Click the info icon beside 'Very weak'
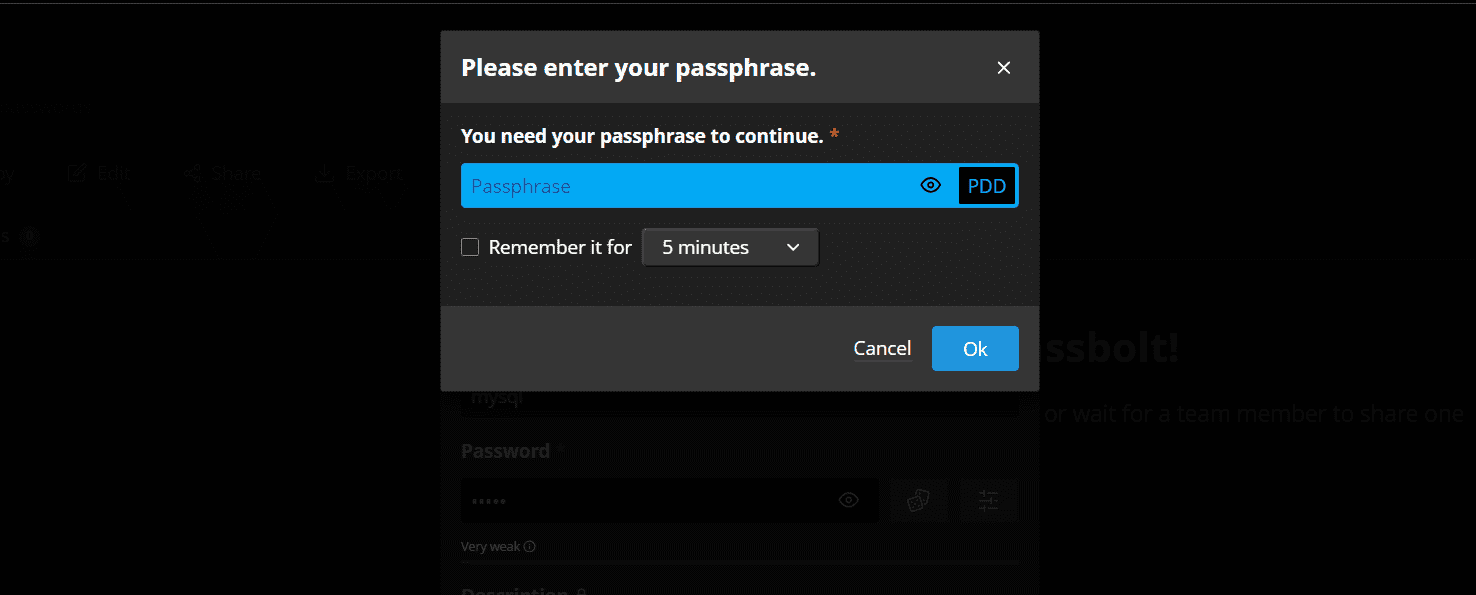The width and height of the screenshot is (1476, 595). click(x=530, y=547)
